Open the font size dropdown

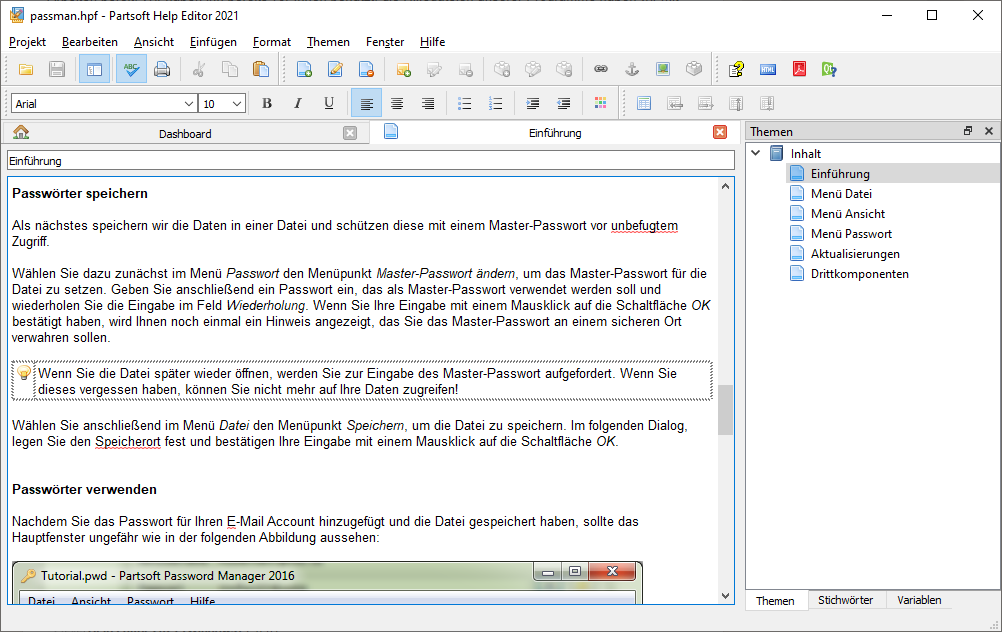pyautogui.click(x=237, y=103)
